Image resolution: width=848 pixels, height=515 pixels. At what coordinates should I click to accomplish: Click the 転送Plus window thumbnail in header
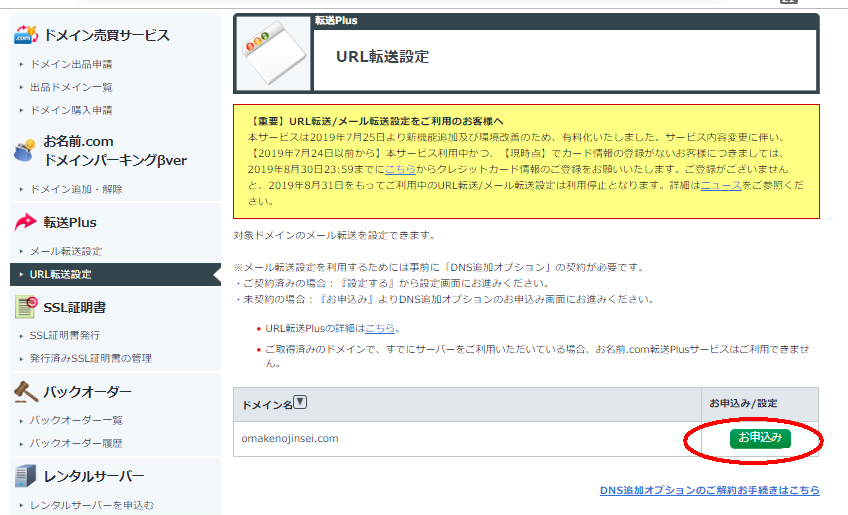pos(274,54)
